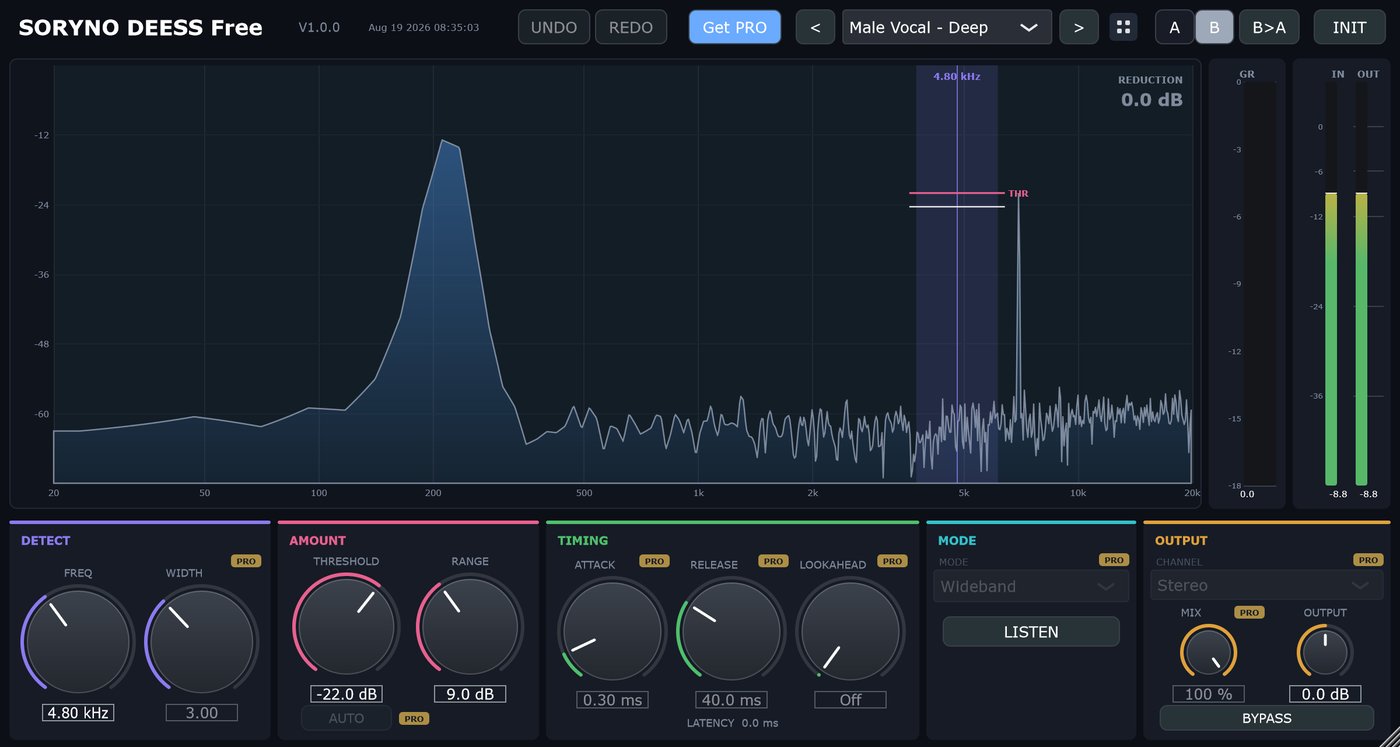The width and height of the screenshot is (1400, 747).
Task: Click the RANGE knob
Action: [x=470, y=627]
